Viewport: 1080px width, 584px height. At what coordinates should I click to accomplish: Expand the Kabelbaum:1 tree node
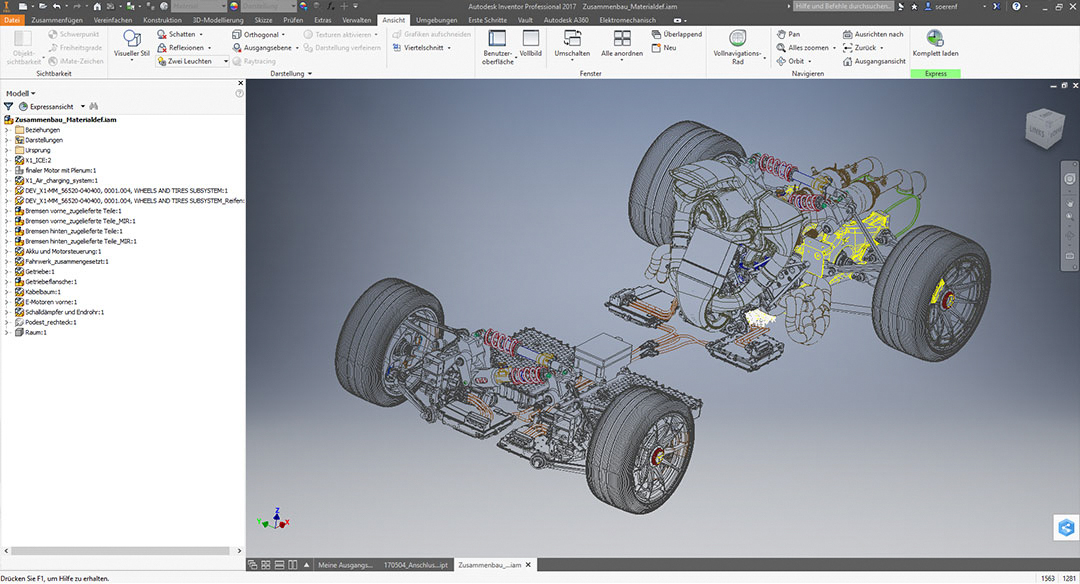point(7,291)
